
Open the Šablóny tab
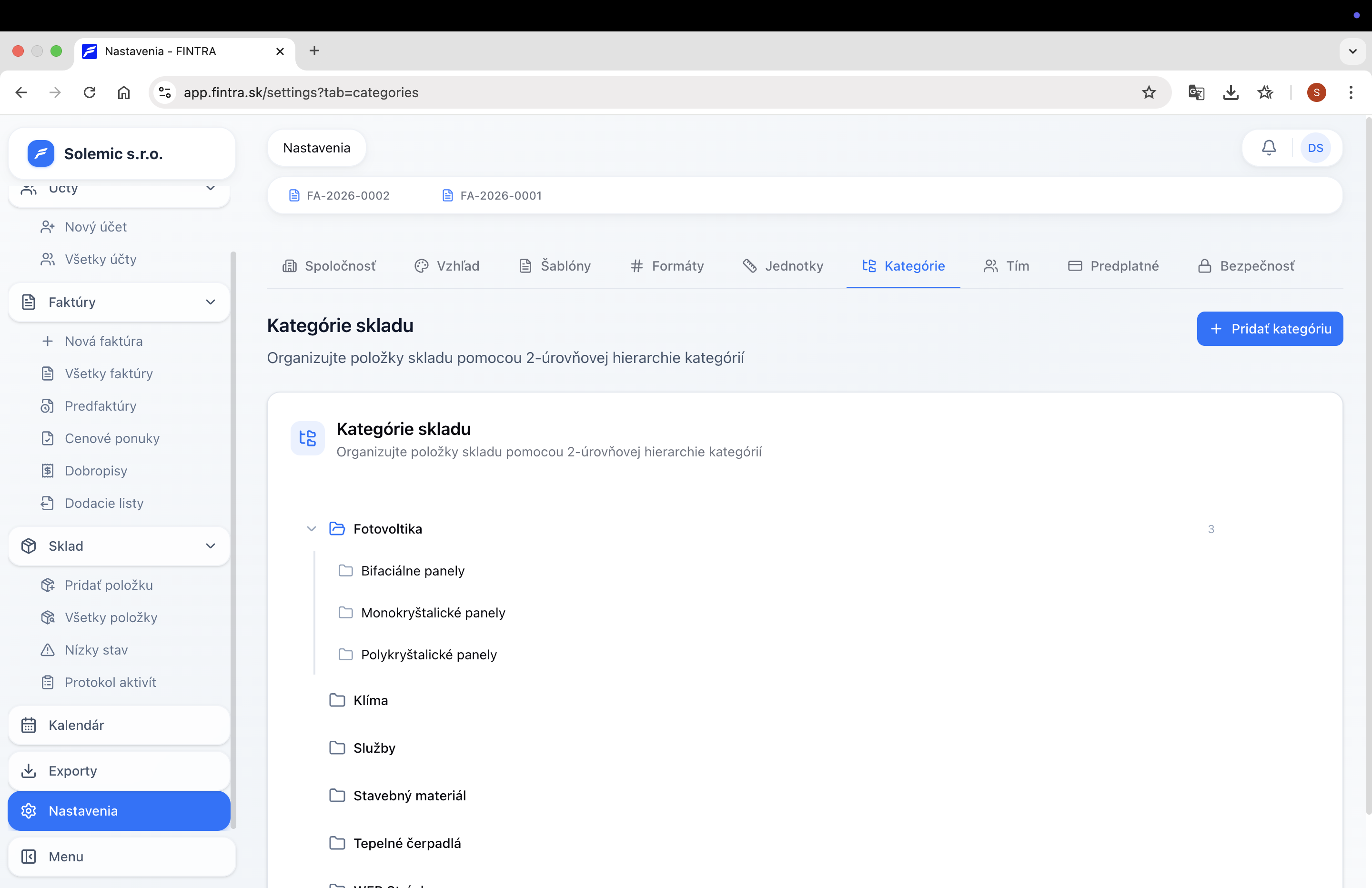pos(555,266)
